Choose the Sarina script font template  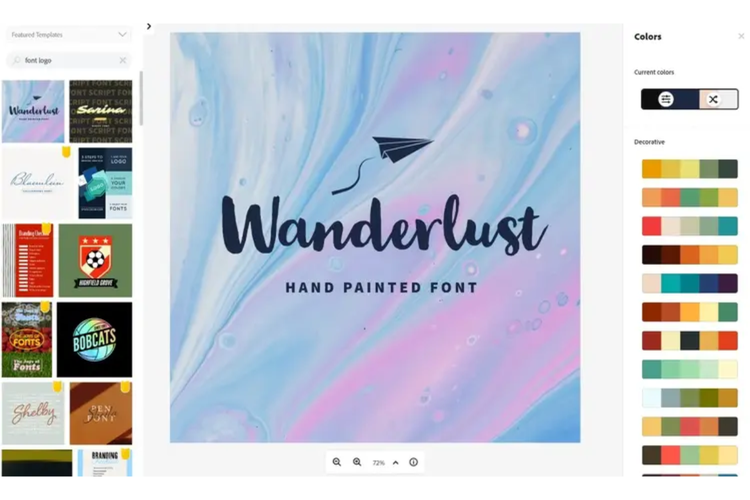point(100,111)
